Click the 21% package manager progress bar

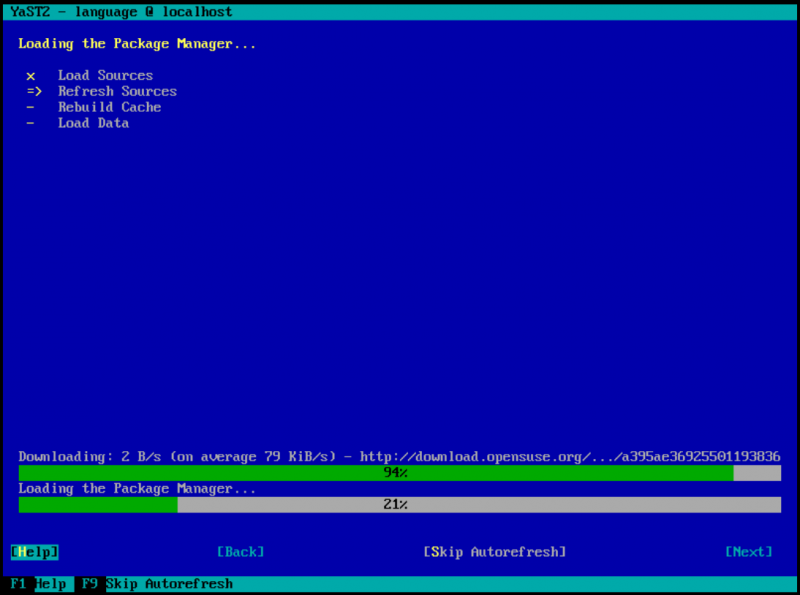[x=399, y=505]
